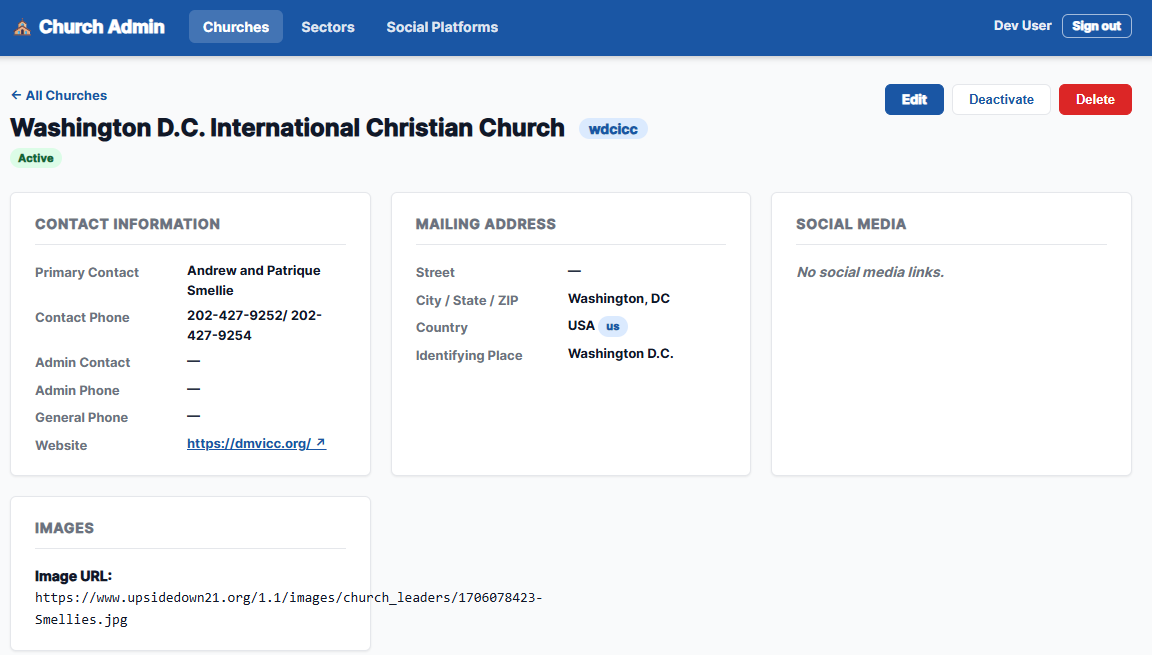
Task: Deactivate this church
Action: tap(1001, 99)
